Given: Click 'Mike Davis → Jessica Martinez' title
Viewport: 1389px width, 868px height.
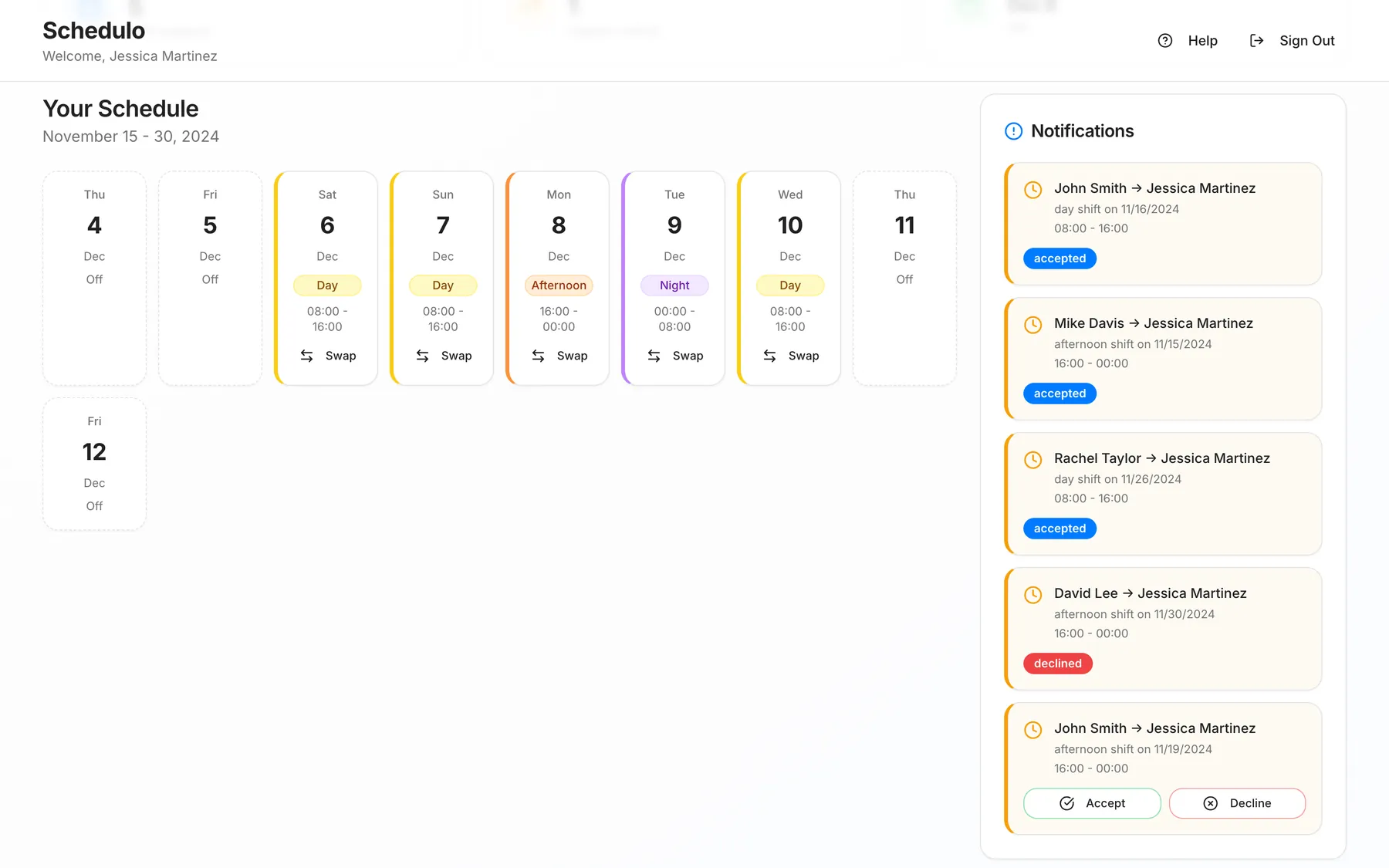Looking at the screenshot, I should 1154,323.
